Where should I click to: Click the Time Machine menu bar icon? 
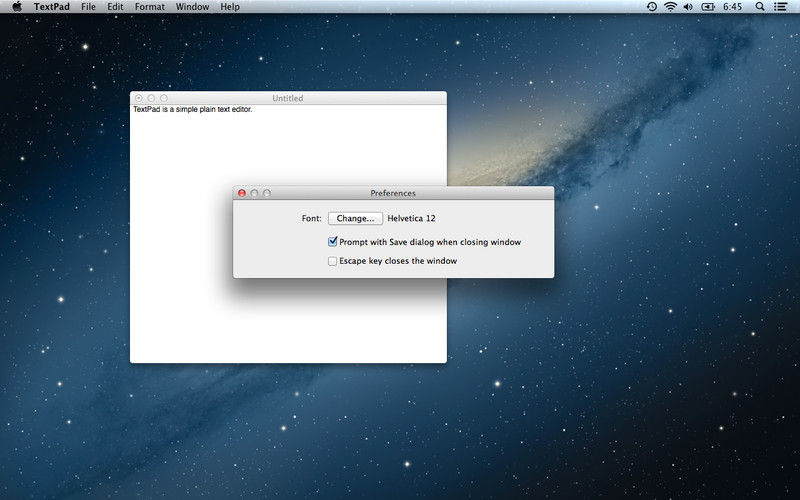tap(652, 7)
